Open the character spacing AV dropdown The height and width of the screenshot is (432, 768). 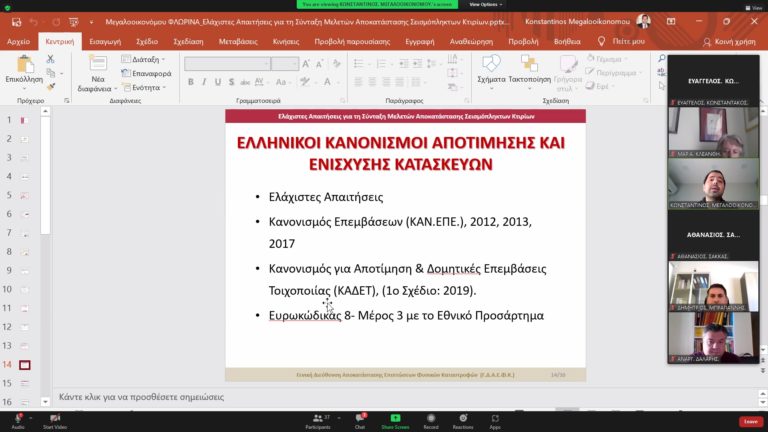point(261,82)
